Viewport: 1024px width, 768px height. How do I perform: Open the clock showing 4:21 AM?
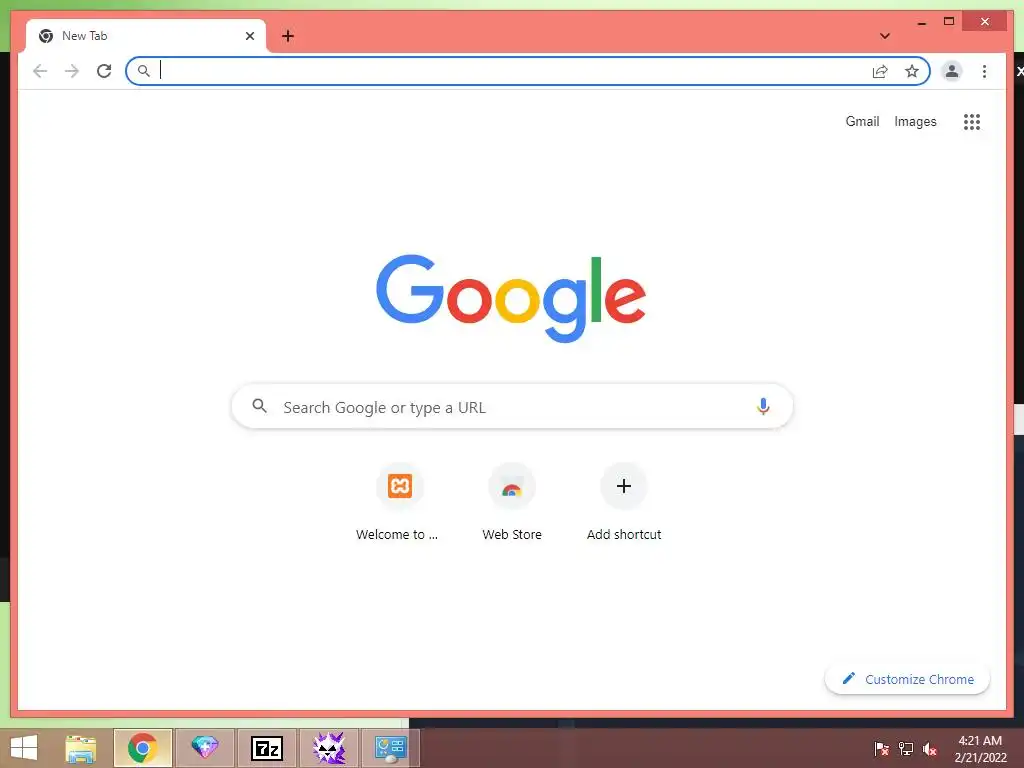980,748
